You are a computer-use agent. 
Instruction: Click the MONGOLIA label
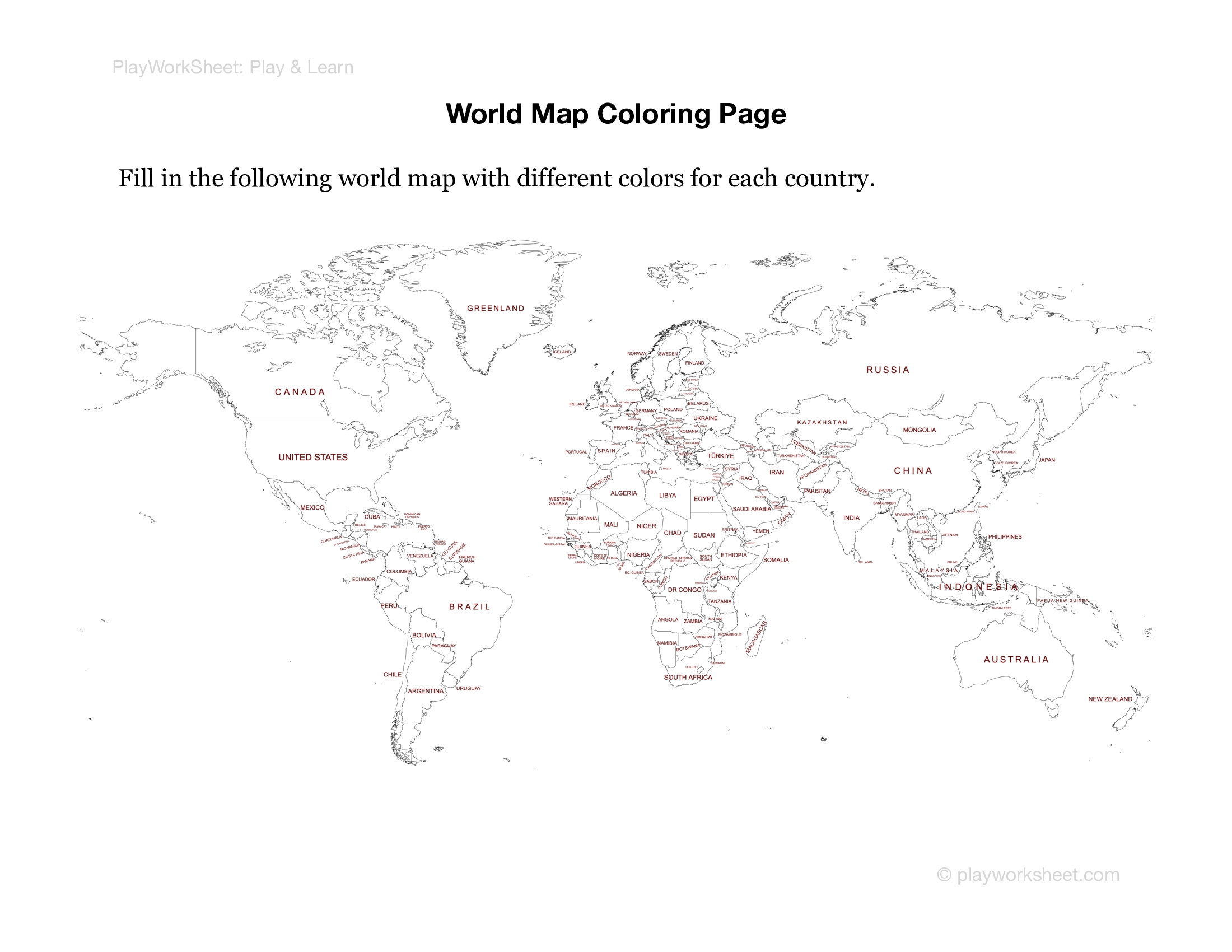pyautogui.click(x=919, y=430)
